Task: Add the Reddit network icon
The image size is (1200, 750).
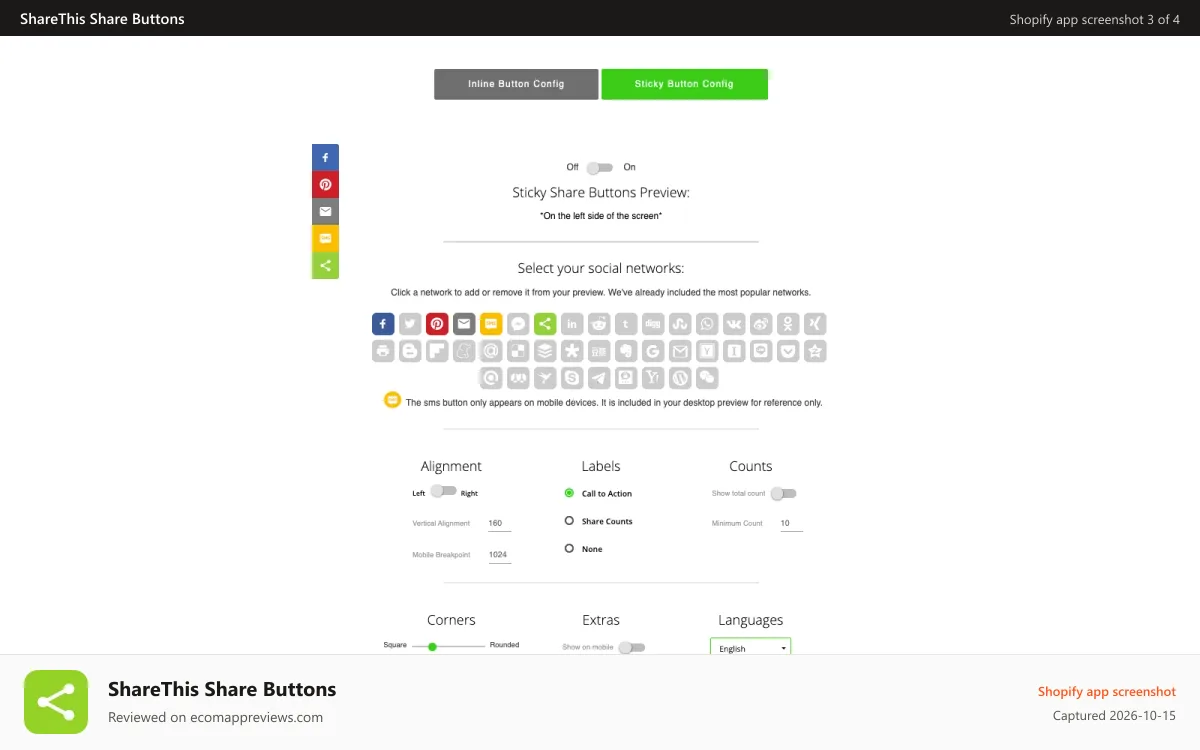Action: 599,324
